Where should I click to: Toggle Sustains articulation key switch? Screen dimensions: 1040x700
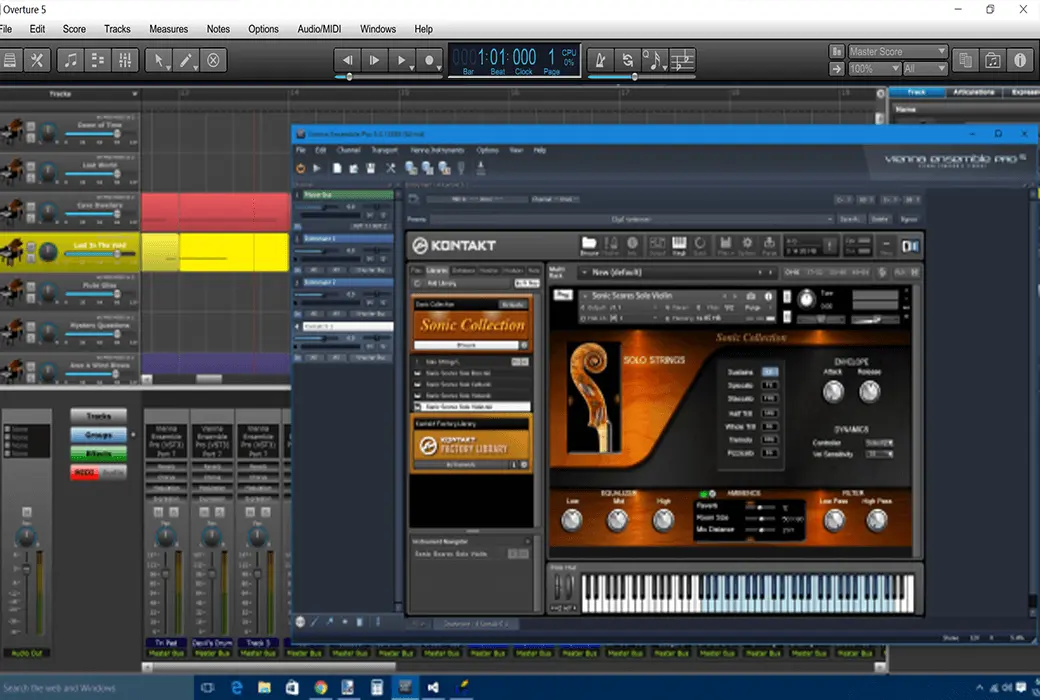click(769, 372)
